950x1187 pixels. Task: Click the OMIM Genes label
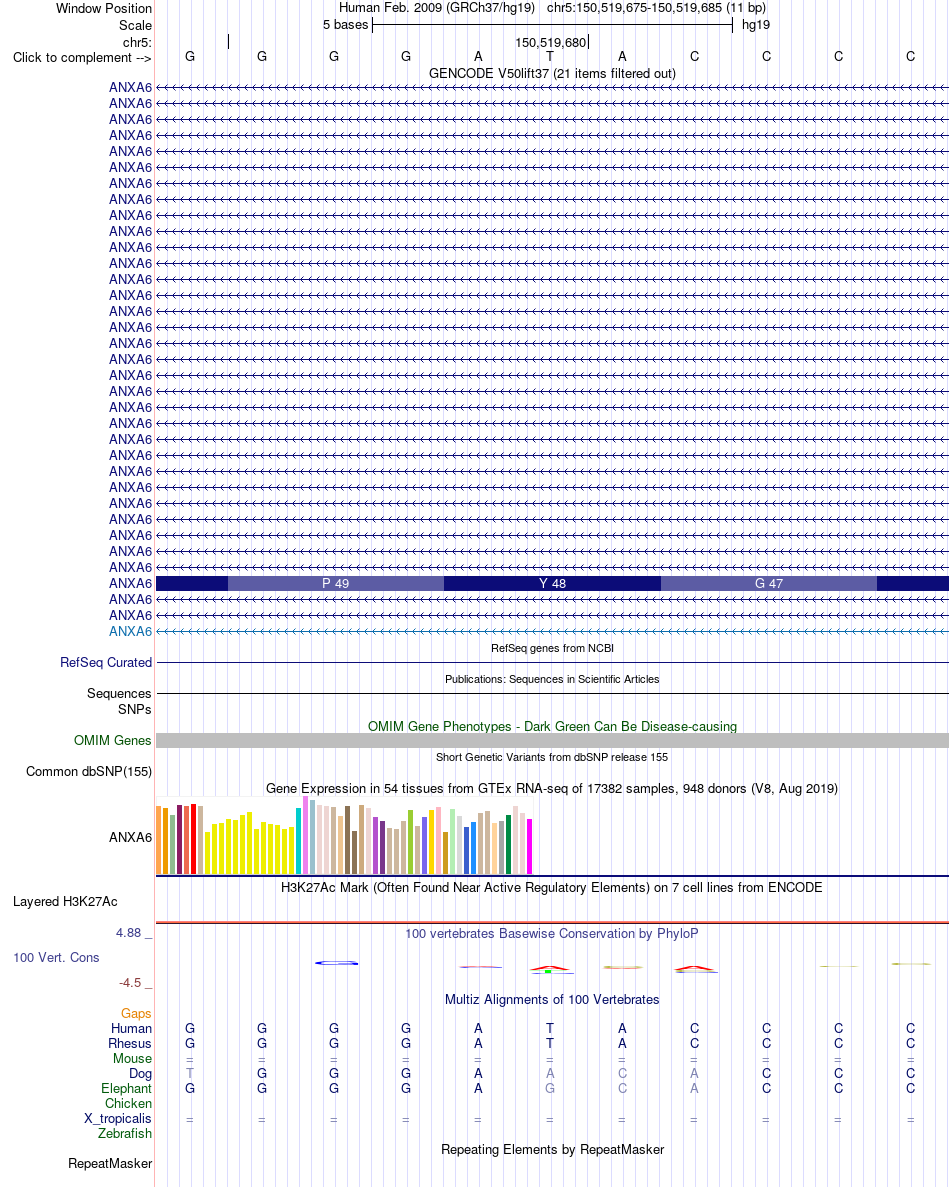tap(113, 740)
